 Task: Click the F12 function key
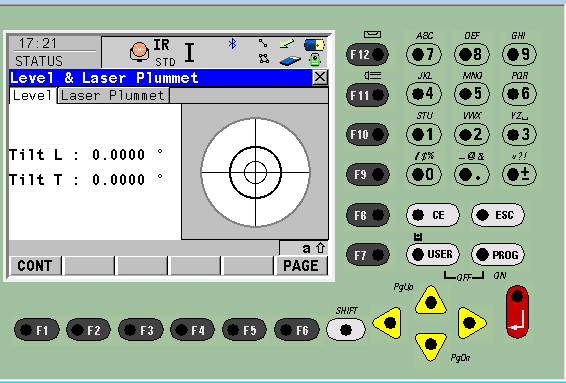[x=367, y=55]
